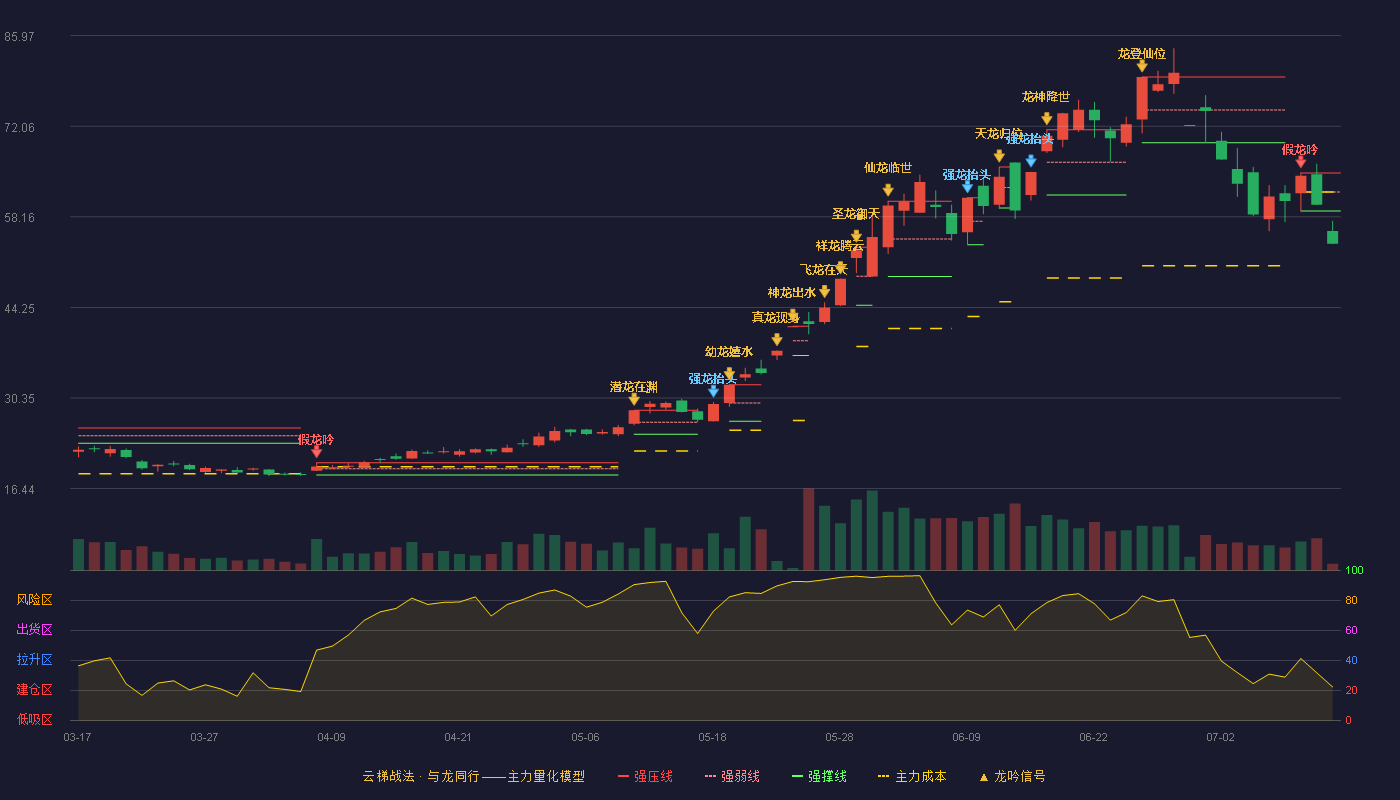This screenshot has width=1400, height=800.
Task: Click the 天龙归位 yellow signal arrow
Action: pyautogui.click(x=999, y=156)
